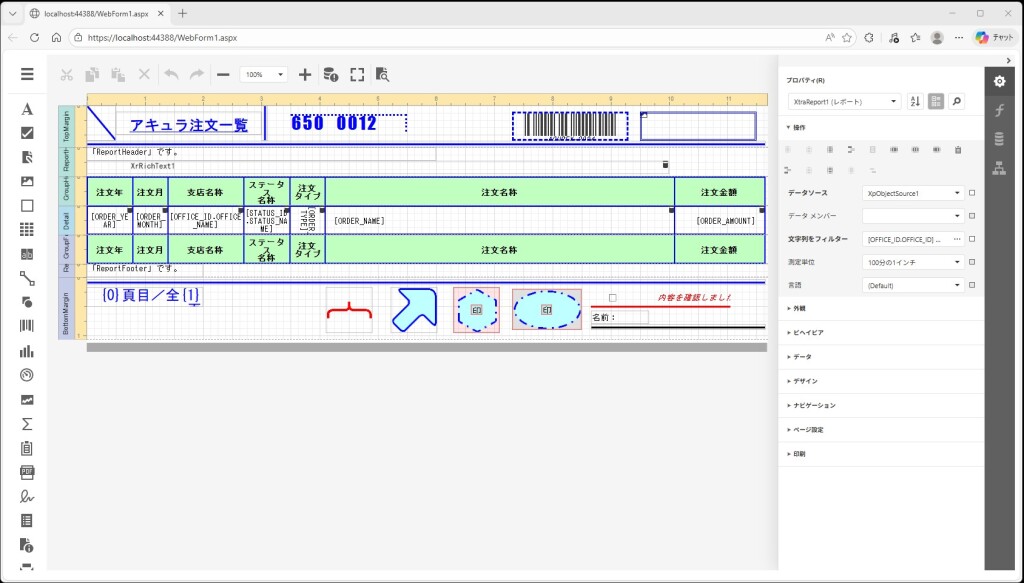Click the Label tool (A icon)
The image size is (1024, 583).
(x=27, y=109)
